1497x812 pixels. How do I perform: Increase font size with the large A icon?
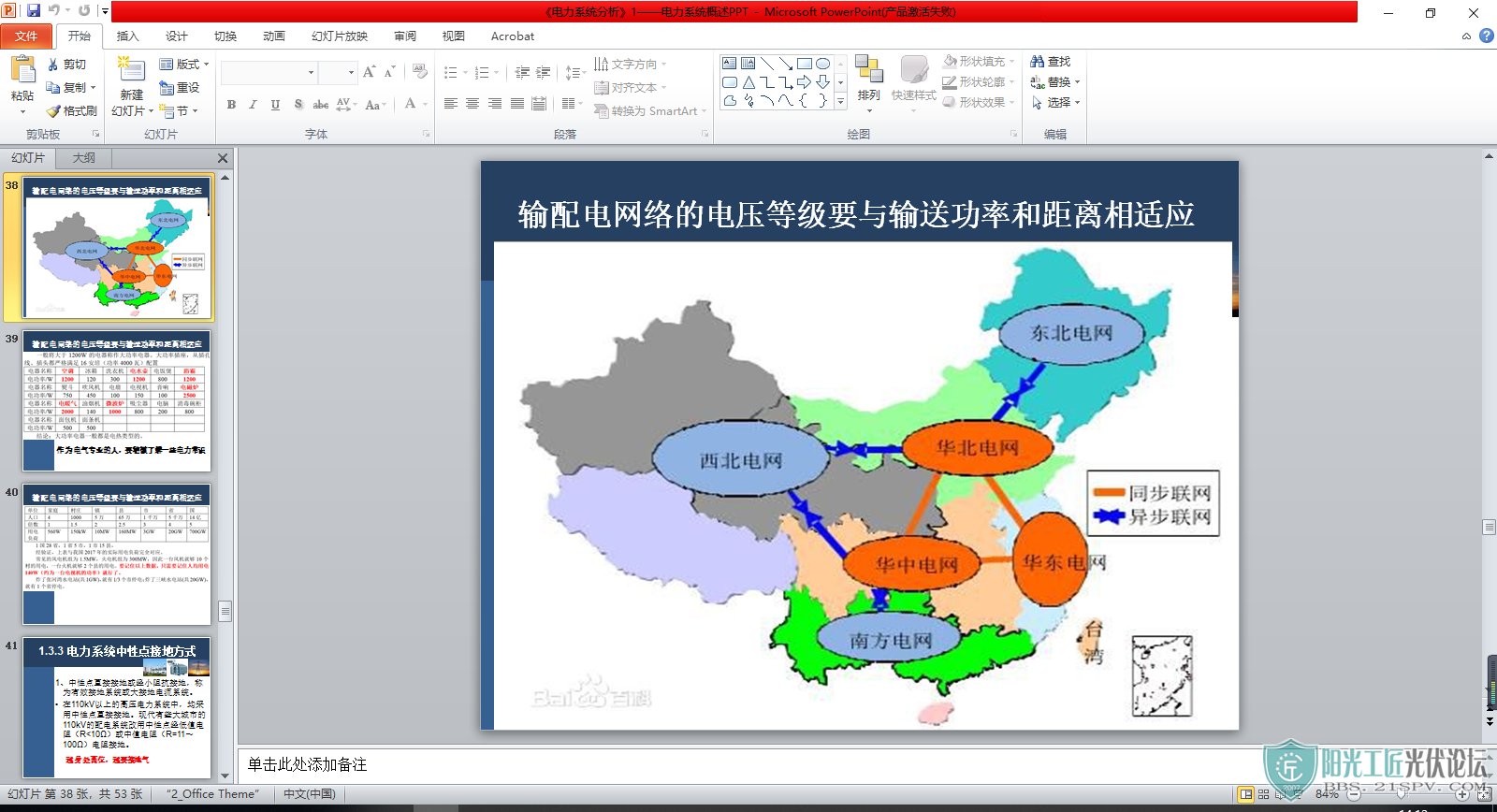369,72
